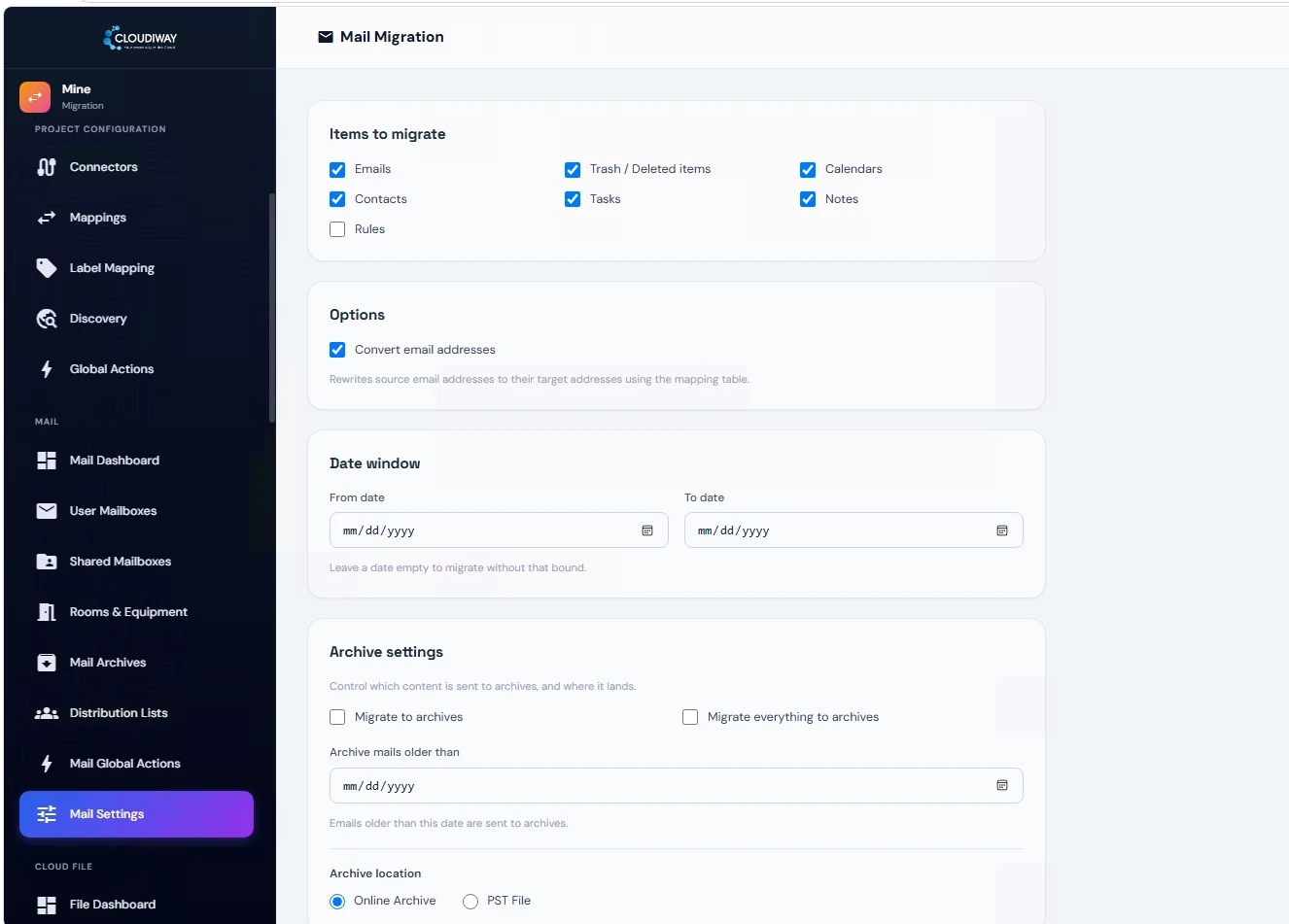
Task: Click the User Mailboxes envelope icon
Action: [47, 511]
